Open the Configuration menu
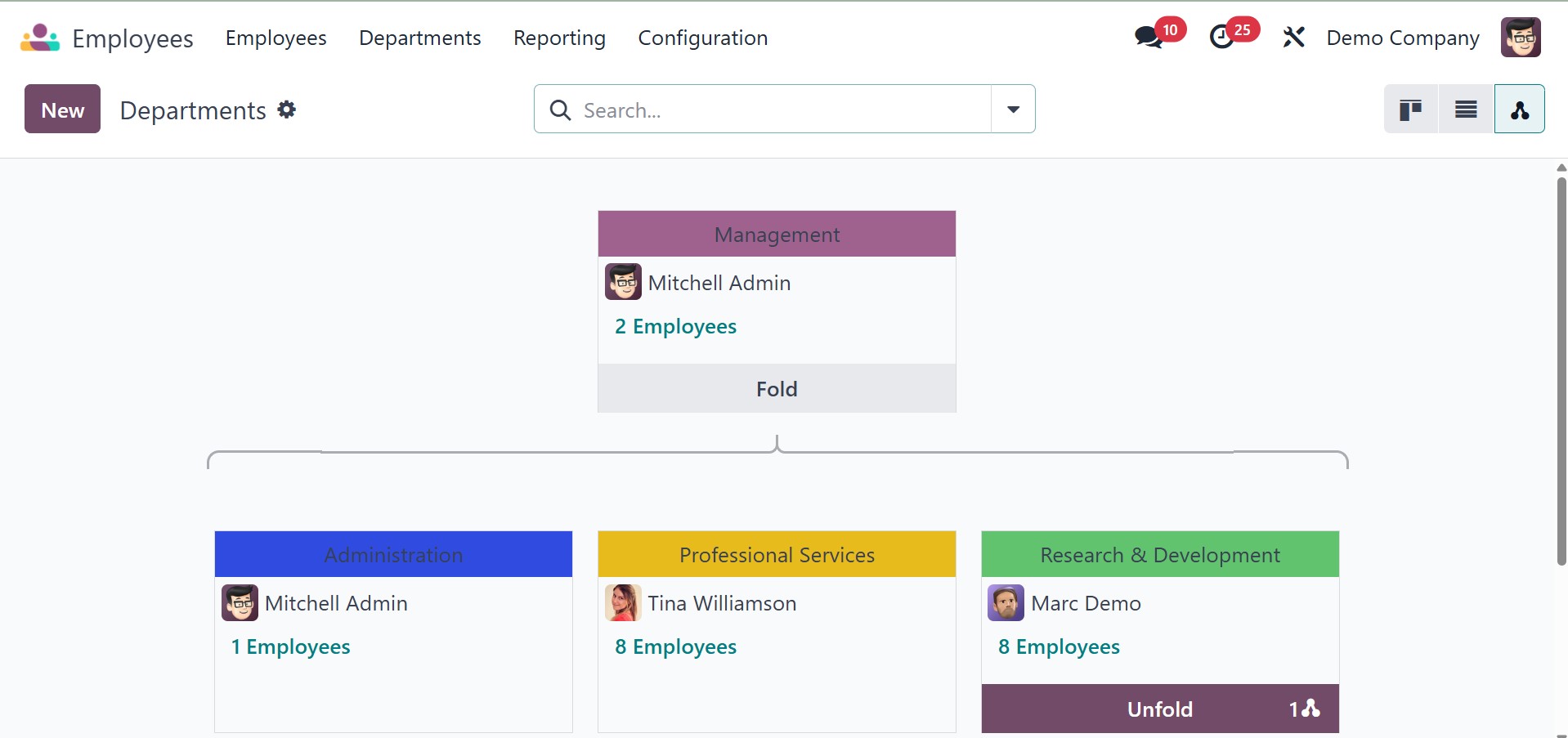Viewport: 1568px width, 738px height. pyautogui.click(x=702, y=38)
